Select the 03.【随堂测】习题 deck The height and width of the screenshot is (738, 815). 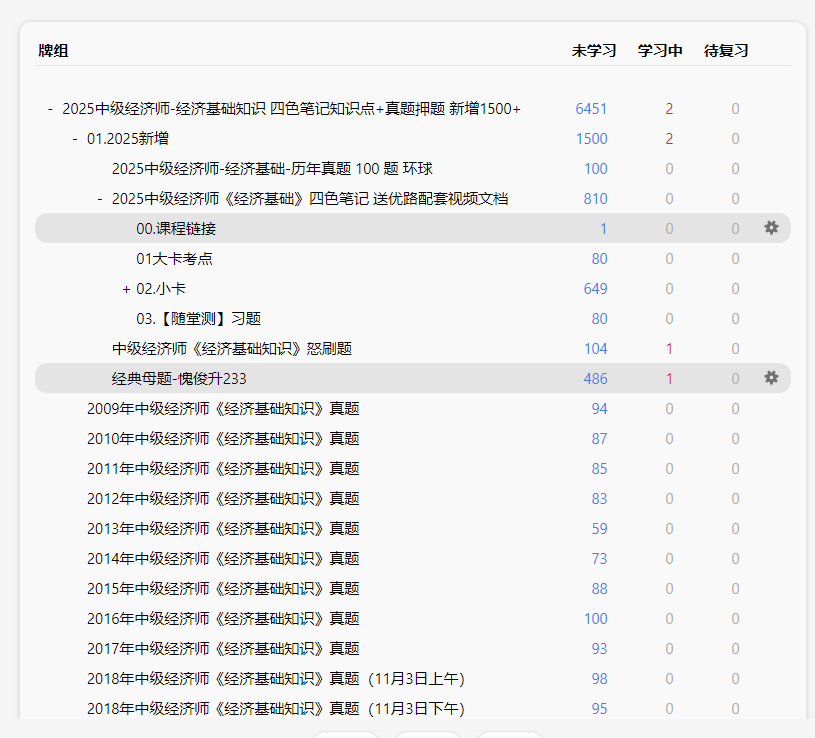[x=198, y=319]
